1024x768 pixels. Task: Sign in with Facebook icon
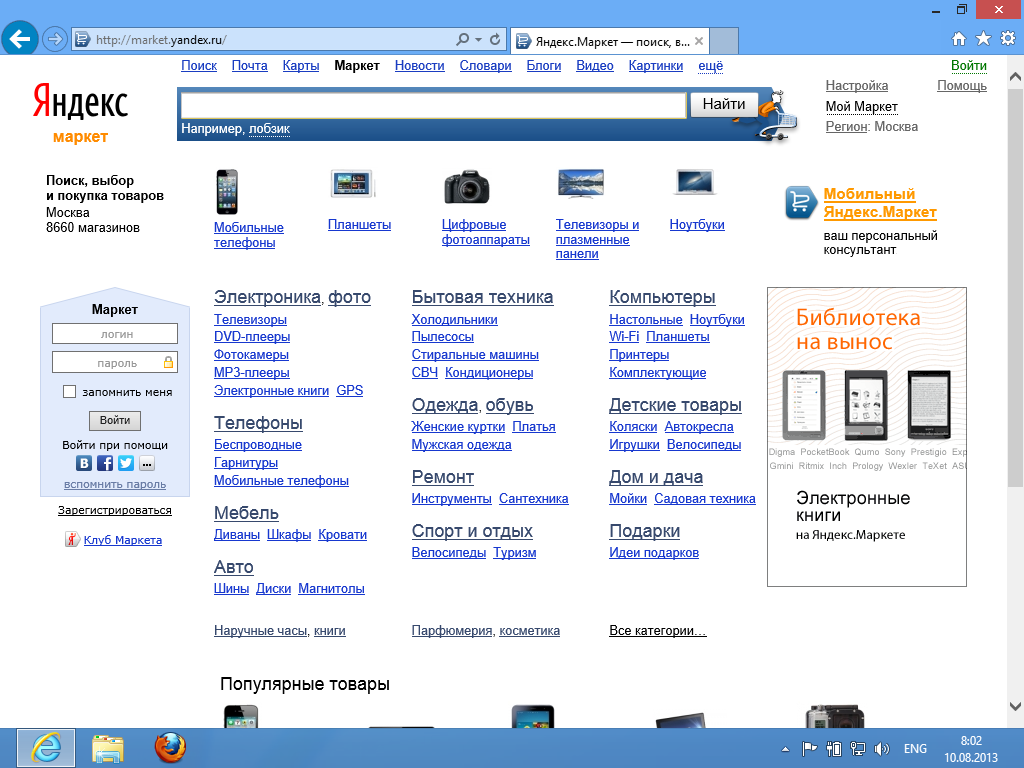(104, 463)
